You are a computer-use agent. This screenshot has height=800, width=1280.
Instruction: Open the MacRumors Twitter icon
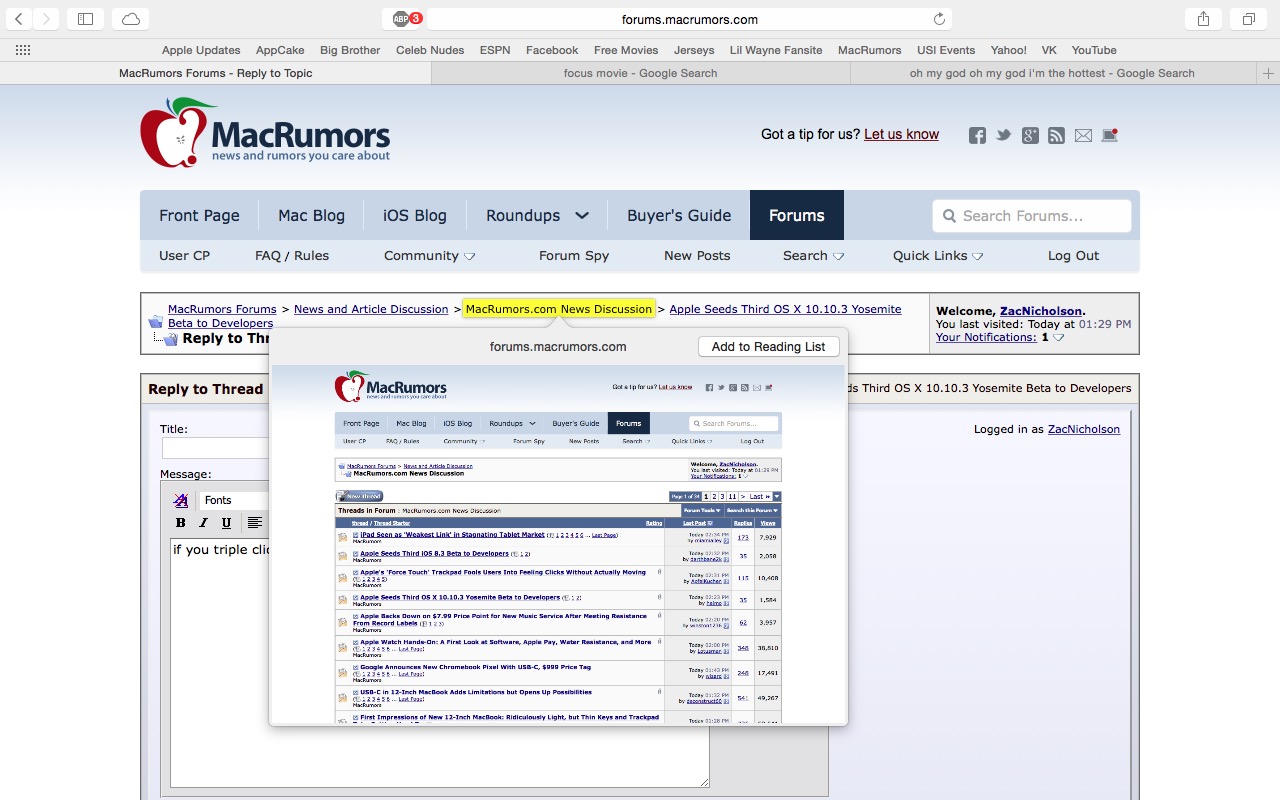[1003, 135]
